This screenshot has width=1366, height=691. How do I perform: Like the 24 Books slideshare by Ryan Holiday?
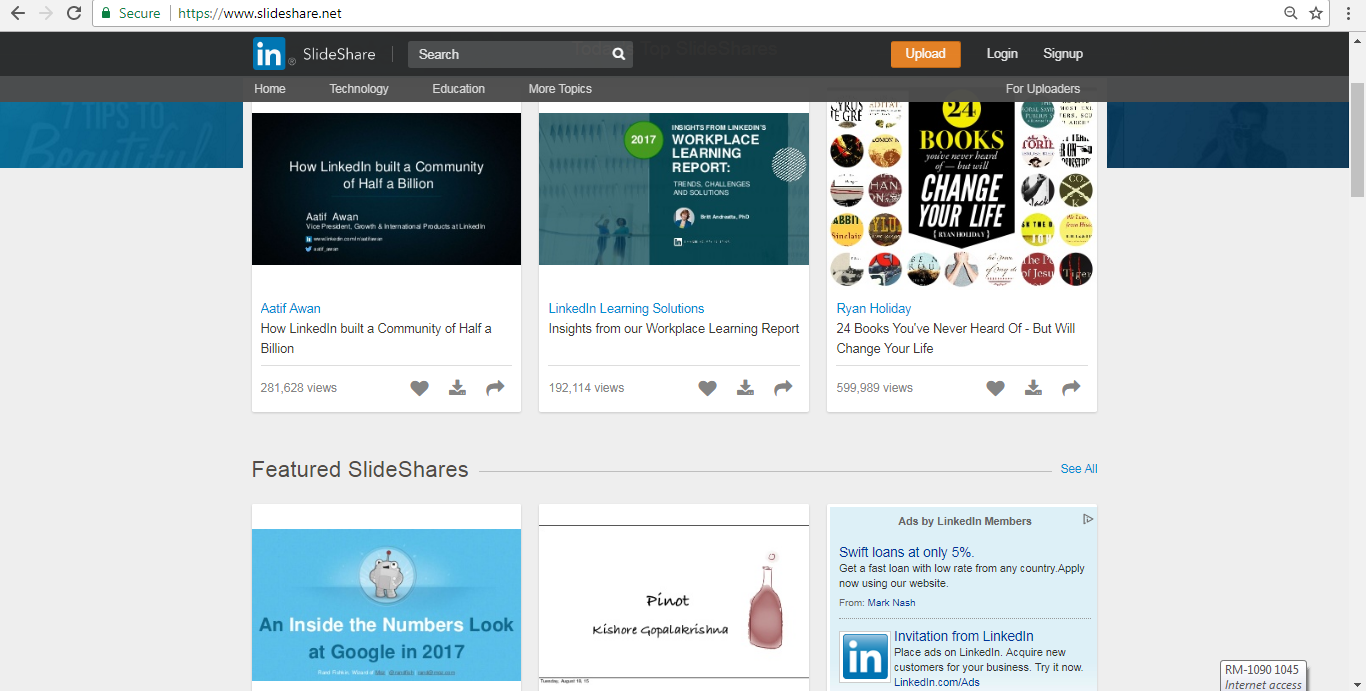coord(996,388)
